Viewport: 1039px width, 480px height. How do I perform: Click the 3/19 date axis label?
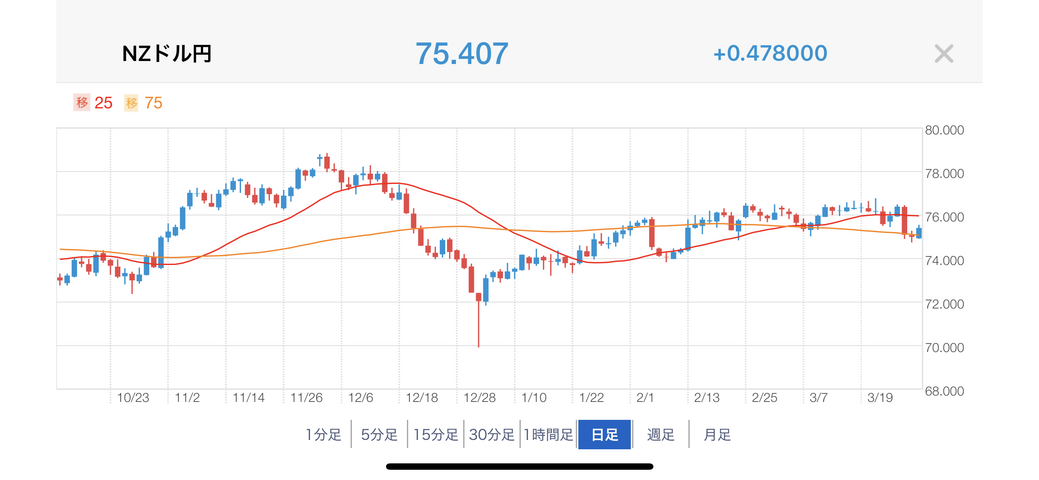pos(880,398)
